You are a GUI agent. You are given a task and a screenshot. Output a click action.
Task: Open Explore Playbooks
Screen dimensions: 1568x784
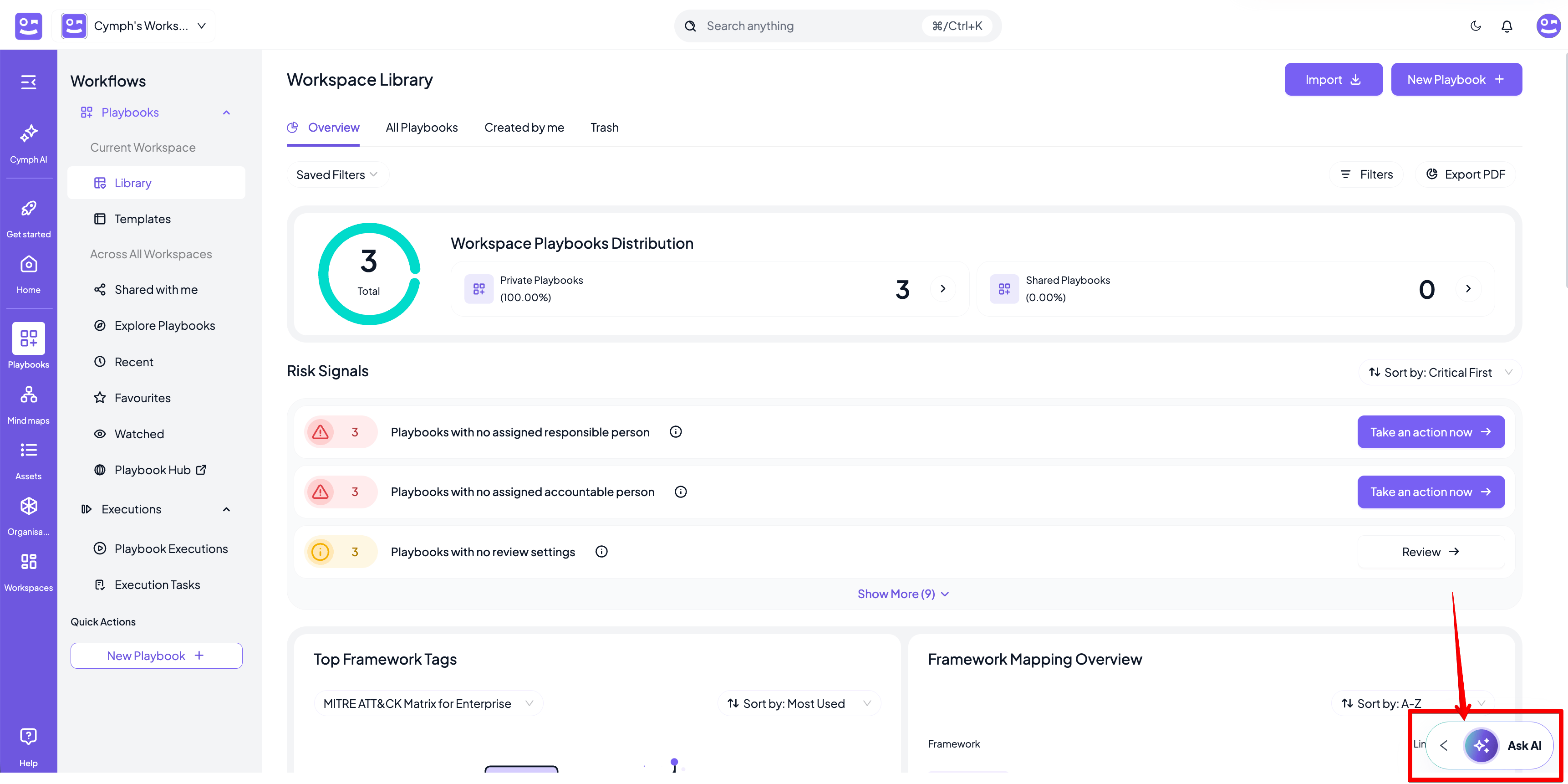155,325
